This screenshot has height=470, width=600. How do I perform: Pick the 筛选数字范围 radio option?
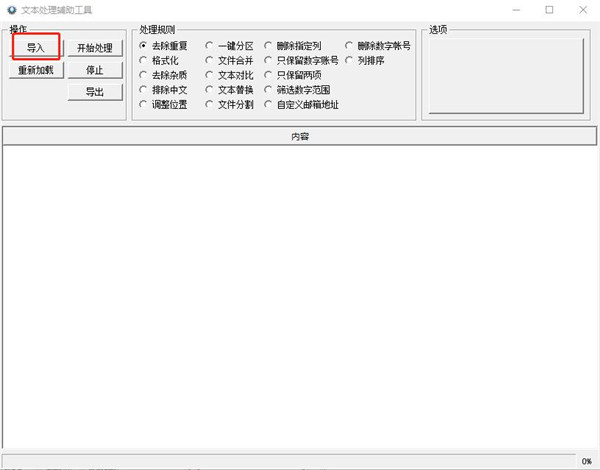[x=269, y=89]
